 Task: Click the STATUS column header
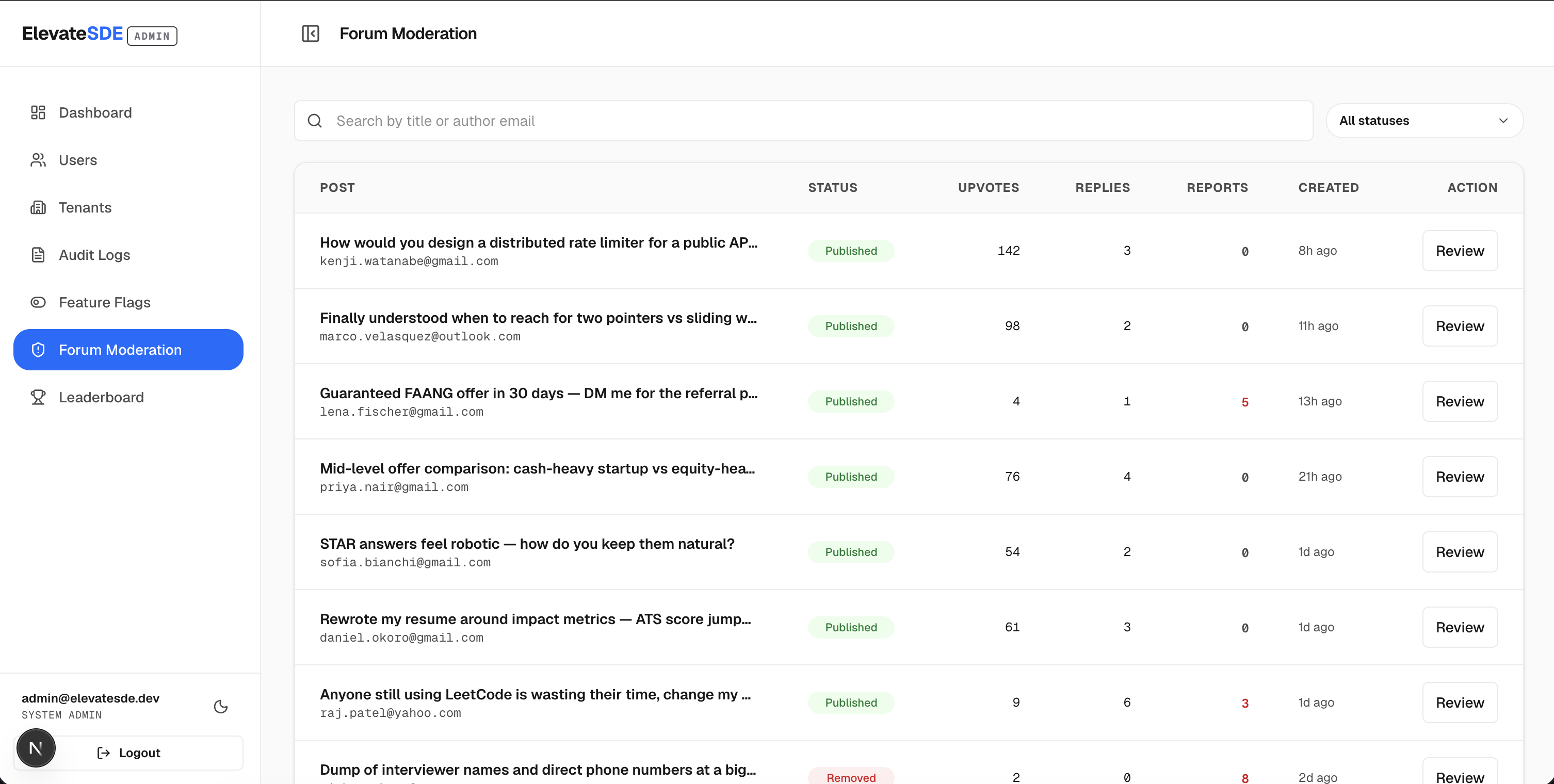[x=833, y=188]
